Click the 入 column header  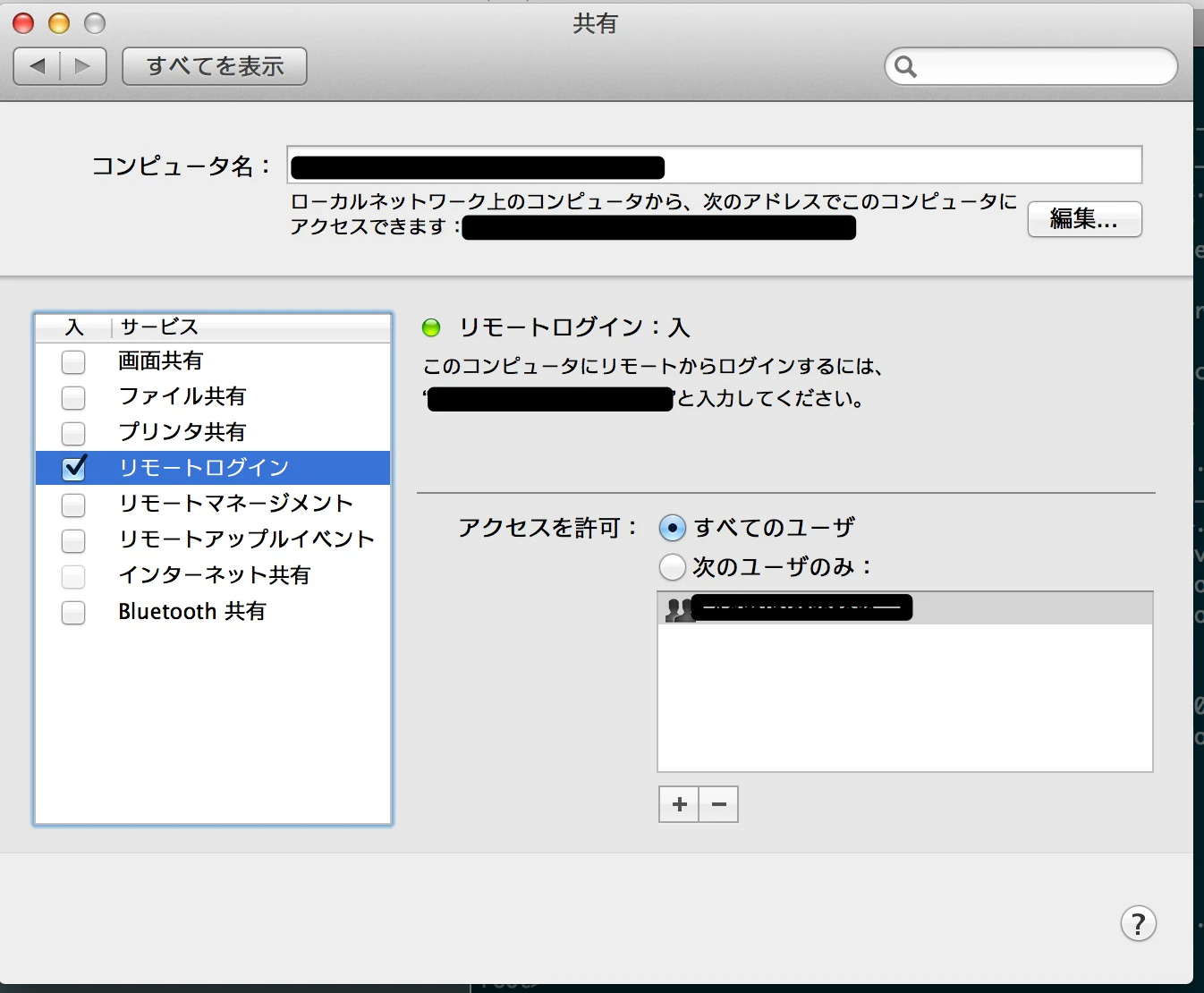tap(74, 327)
